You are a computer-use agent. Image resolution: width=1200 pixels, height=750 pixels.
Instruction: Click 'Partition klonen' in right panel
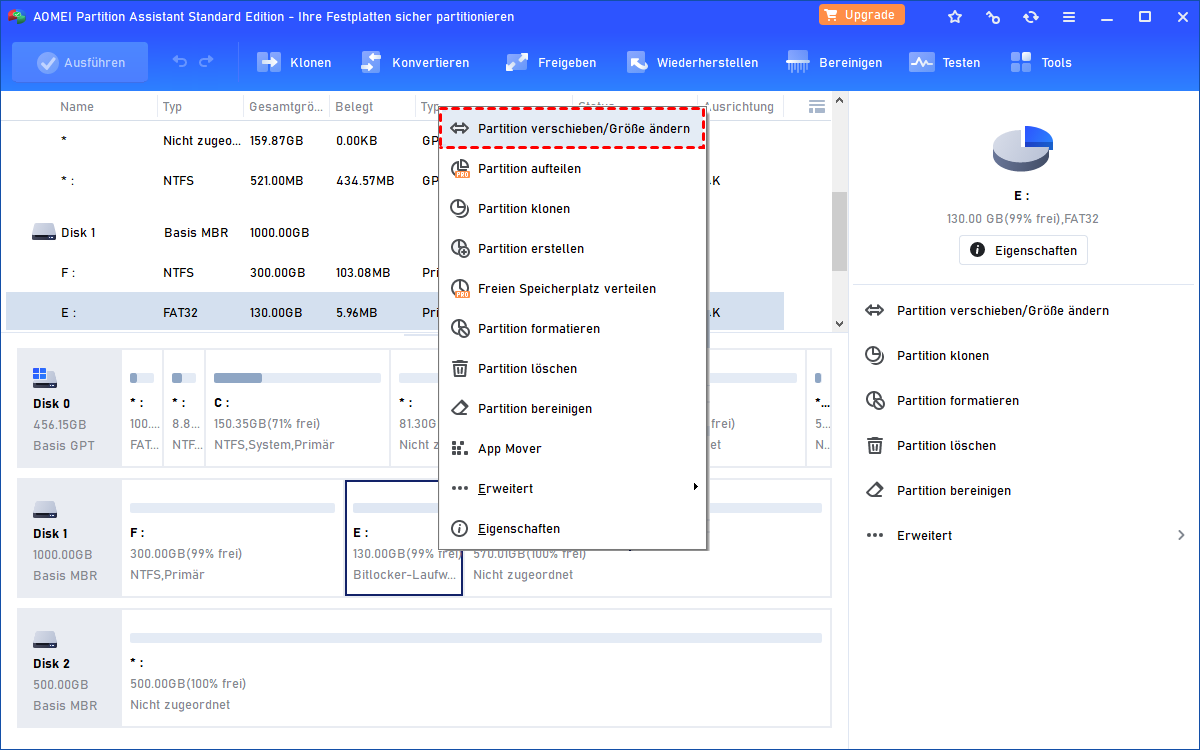pos(943,356)
